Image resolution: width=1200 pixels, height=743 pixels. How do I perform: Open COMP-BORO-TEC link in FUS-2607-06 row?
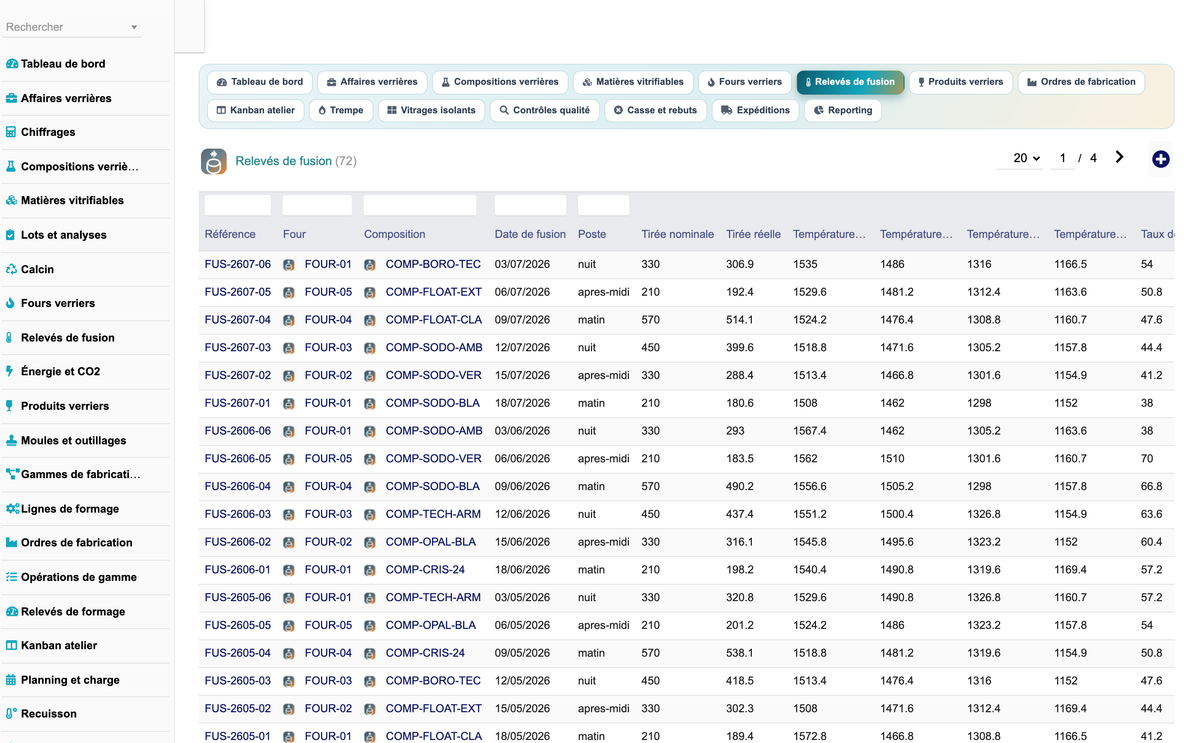click(433, 265)
